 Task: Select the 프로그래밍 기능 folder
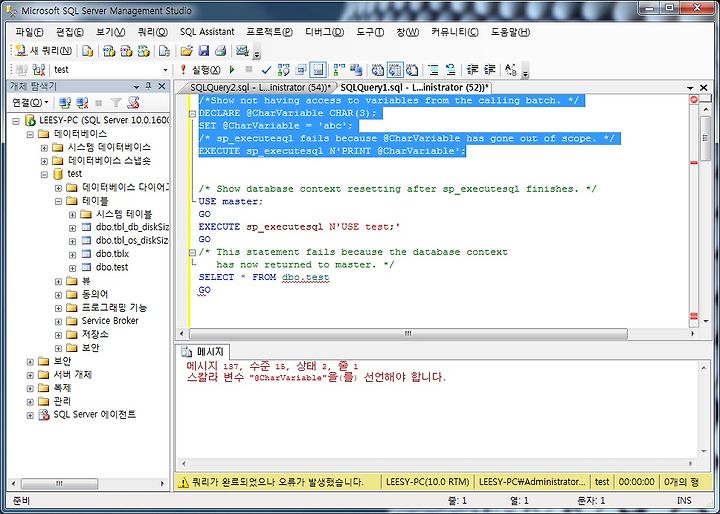114,307
